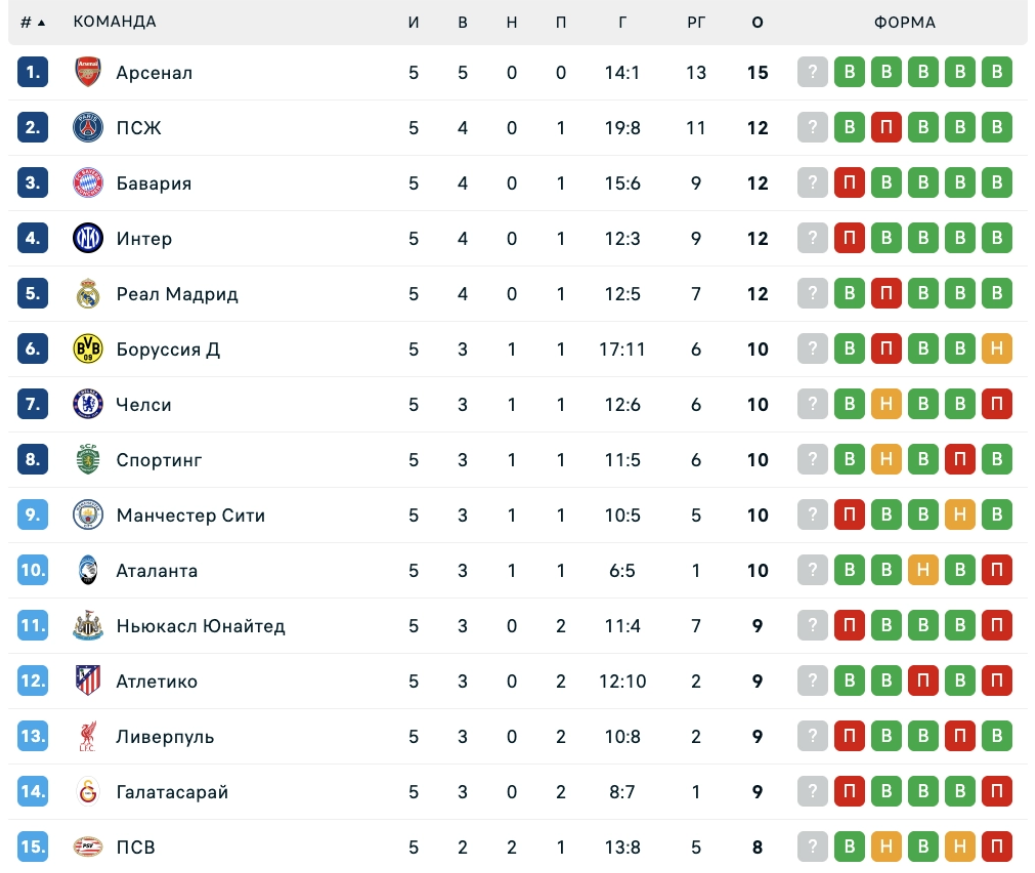Click the Newcastle United crest

tap(88, 626)
